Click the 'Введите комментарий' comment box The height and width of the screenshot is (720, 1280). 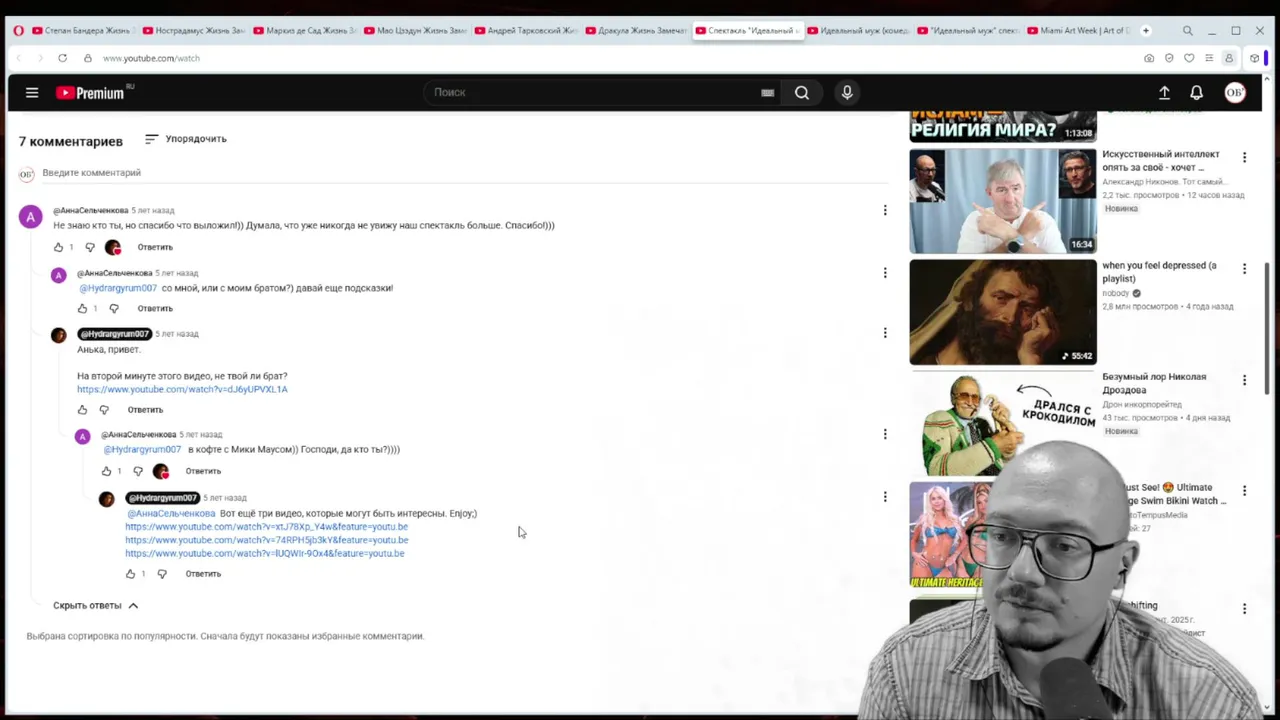click(x=464, y=173)
